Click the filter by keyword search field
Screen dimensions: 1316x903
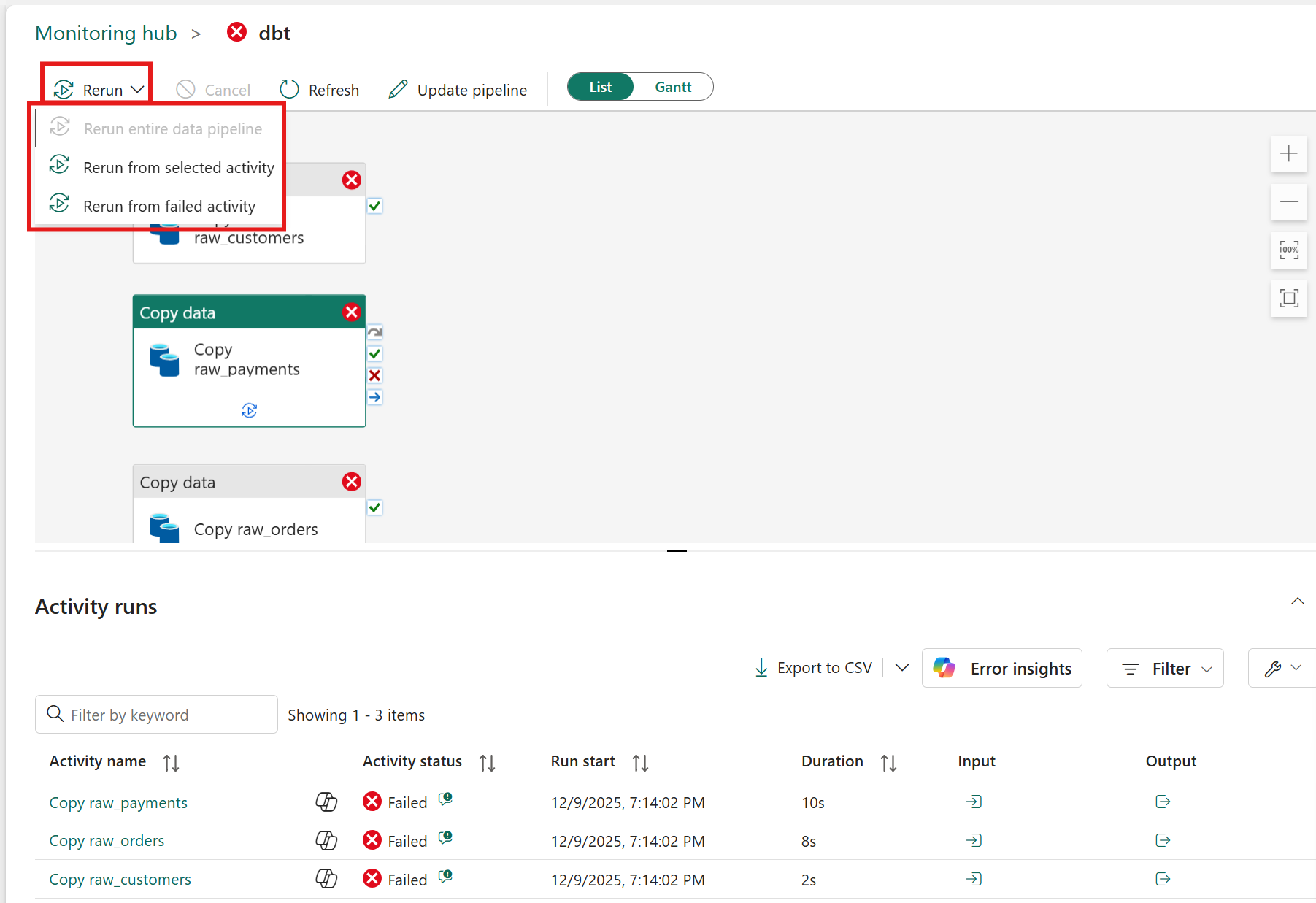pos(155,714)
